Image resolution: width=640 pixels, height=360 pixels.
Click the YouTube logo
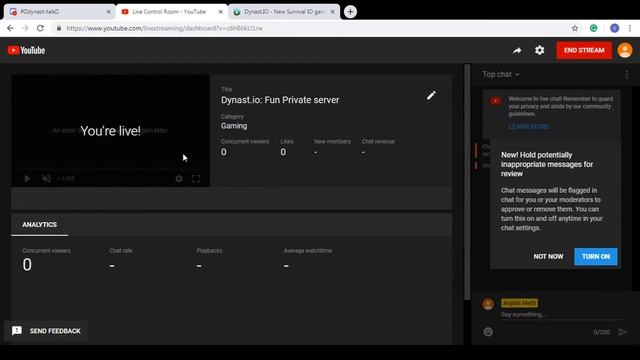point(27,50)
